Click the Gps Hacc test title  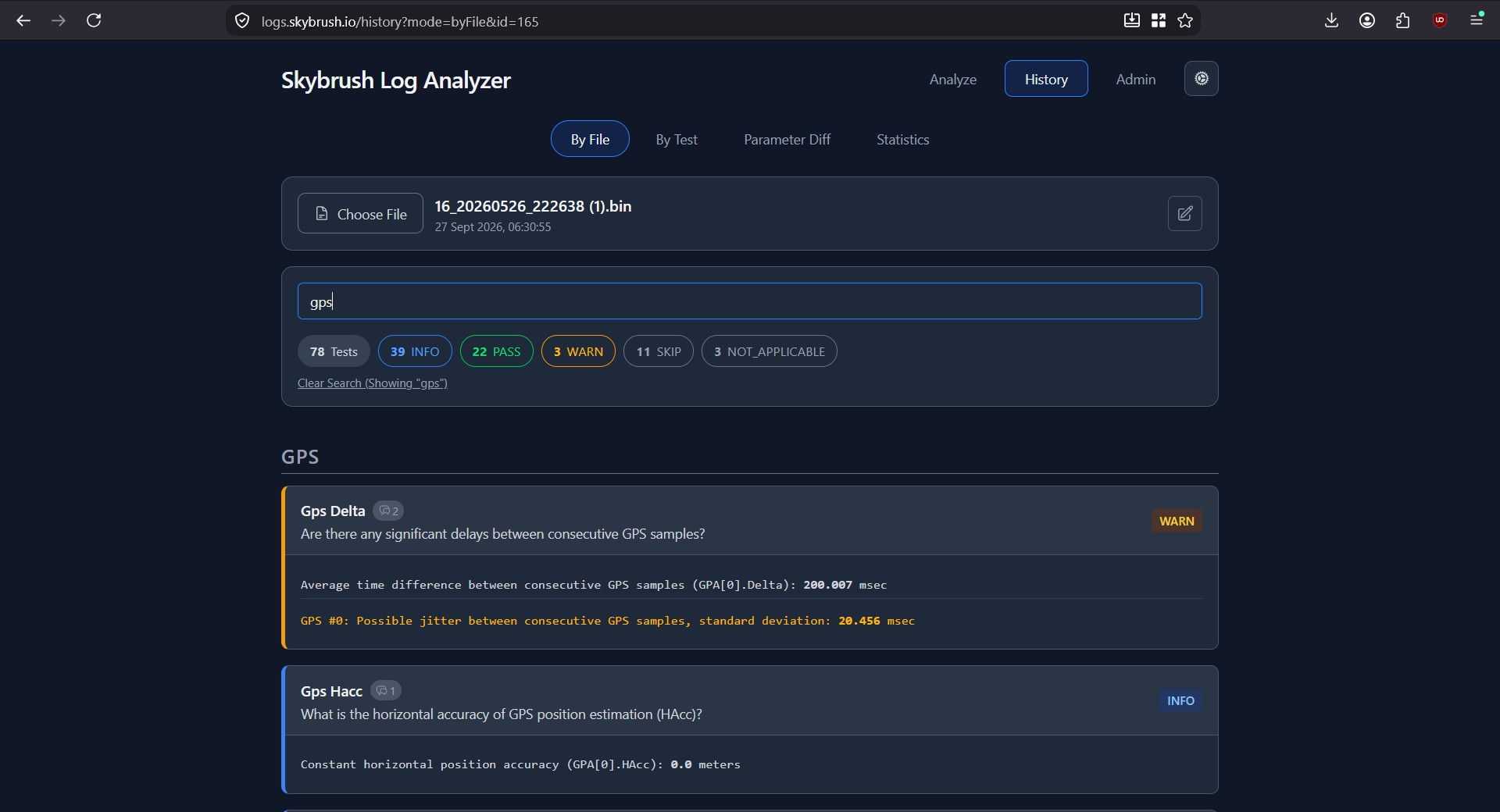331,691
